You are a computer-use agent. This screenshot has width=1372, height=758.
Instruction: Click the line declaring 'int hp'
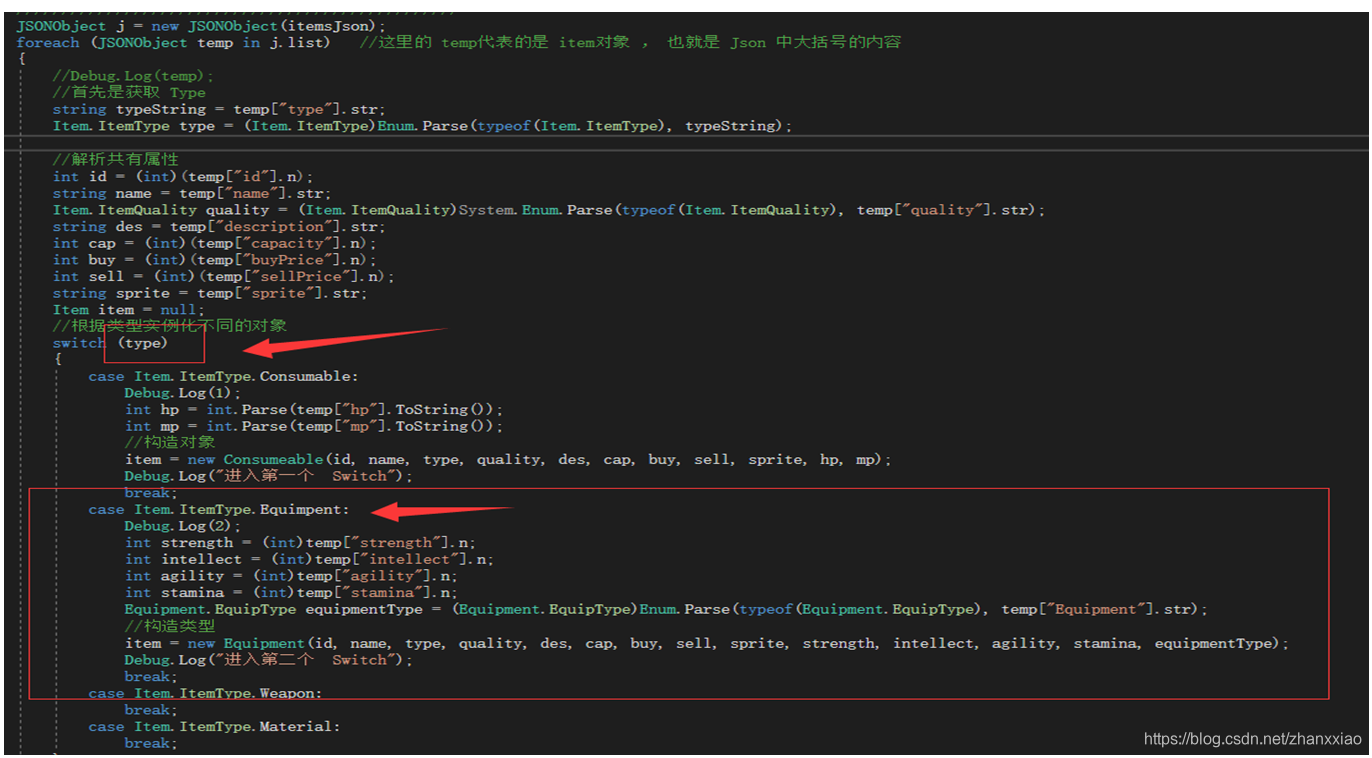(314, 410)
